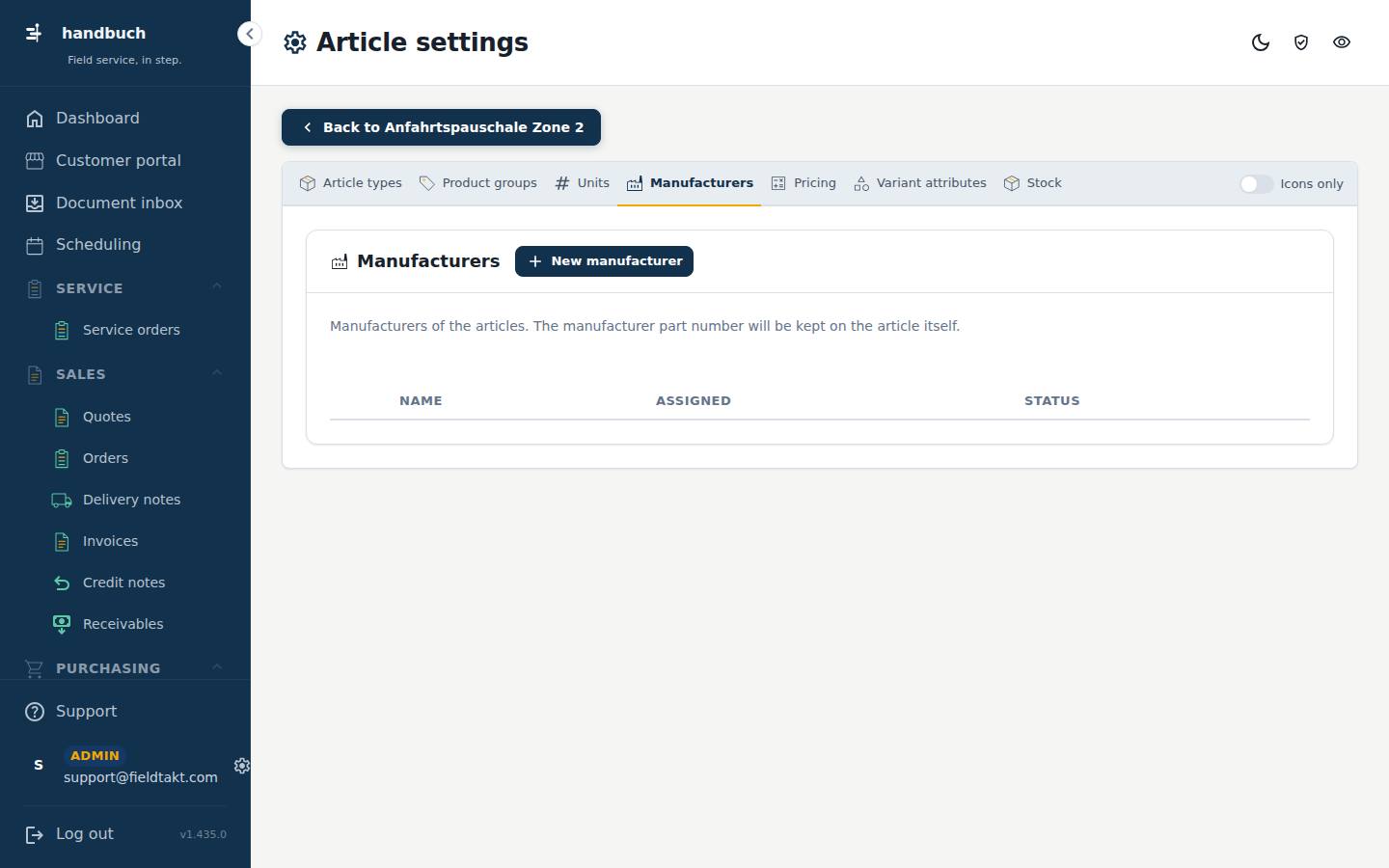Click the Article settings gear icon

[295, 42]
